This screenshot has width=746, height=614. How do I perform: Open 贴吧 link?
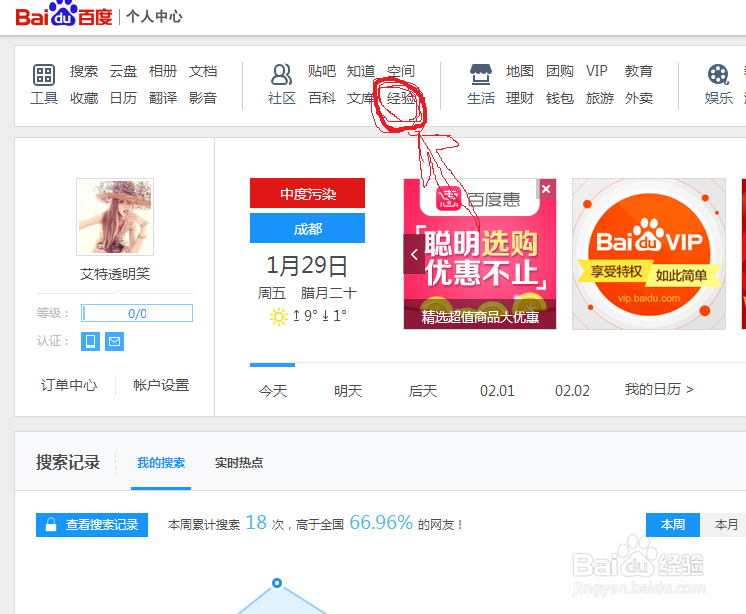[322, 71]
